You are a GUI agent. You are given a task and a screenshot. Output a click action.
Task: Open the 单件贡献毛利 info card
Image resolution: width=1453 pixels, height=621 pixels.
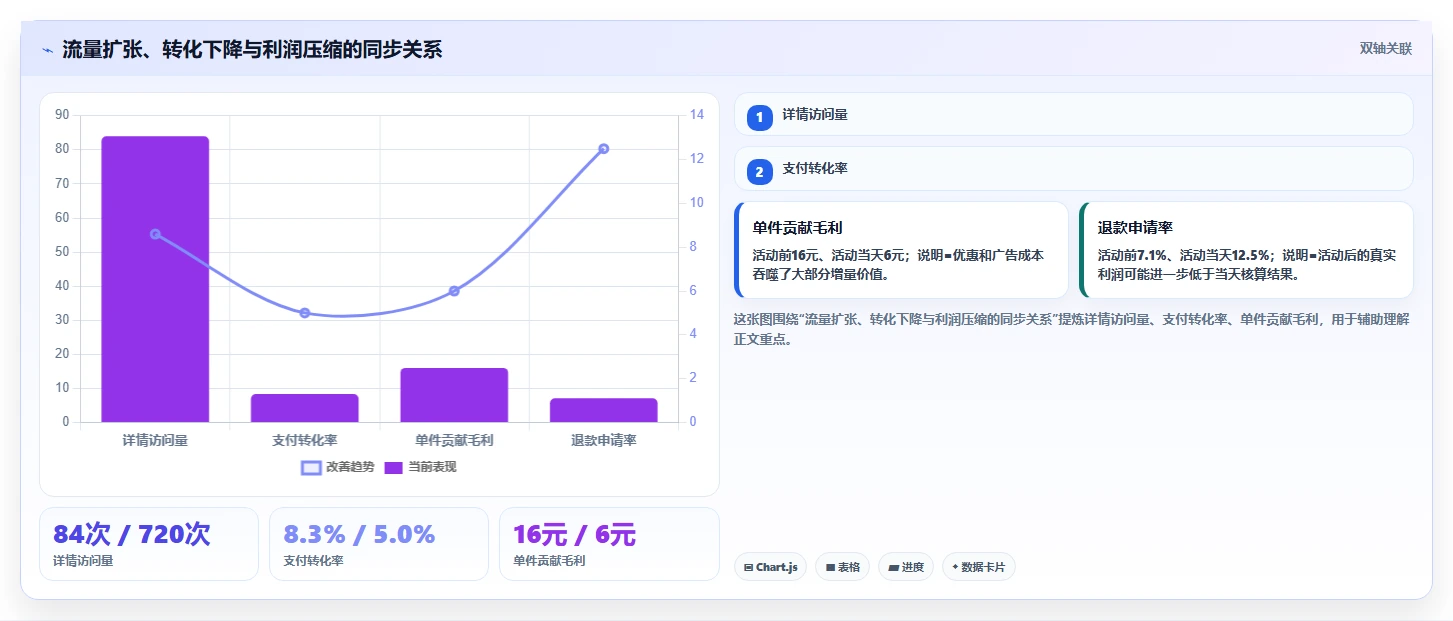tap(901, 250)
